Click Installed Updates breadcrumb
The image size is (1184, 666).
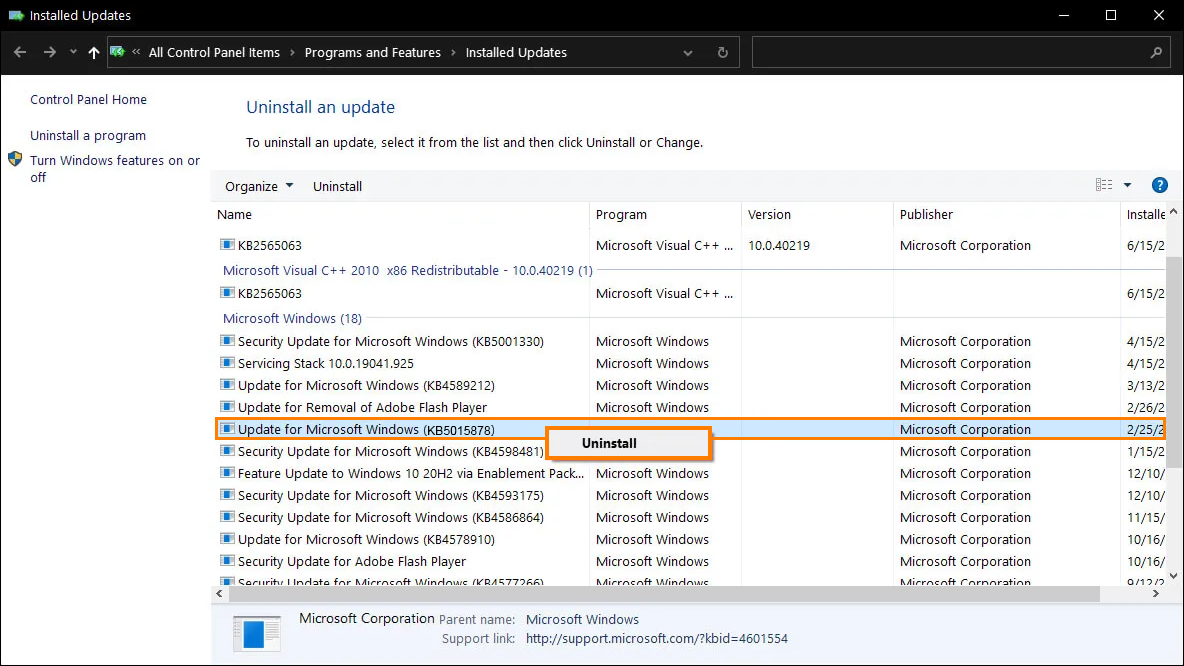point(516,53)
